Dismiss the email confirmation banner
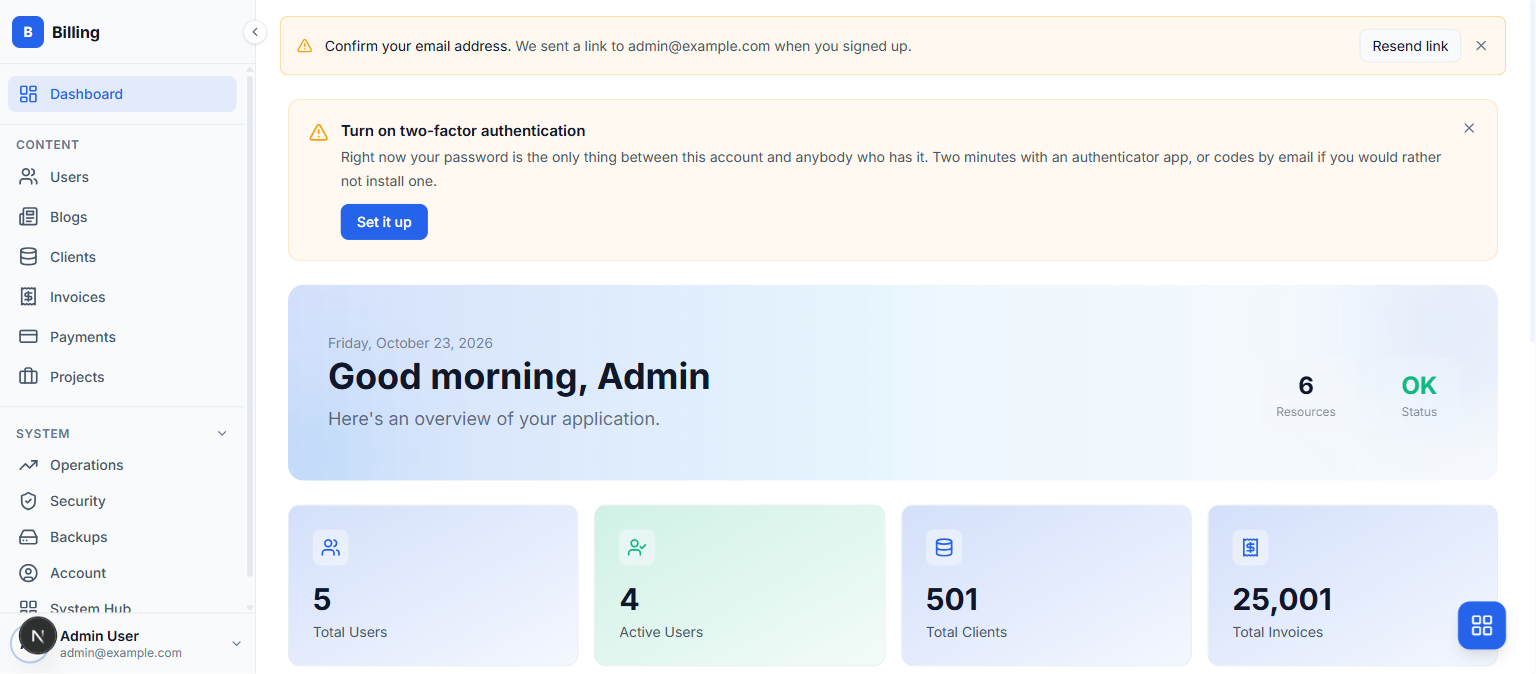This screenshot has width=1536, height=674. coord(1481,46)
